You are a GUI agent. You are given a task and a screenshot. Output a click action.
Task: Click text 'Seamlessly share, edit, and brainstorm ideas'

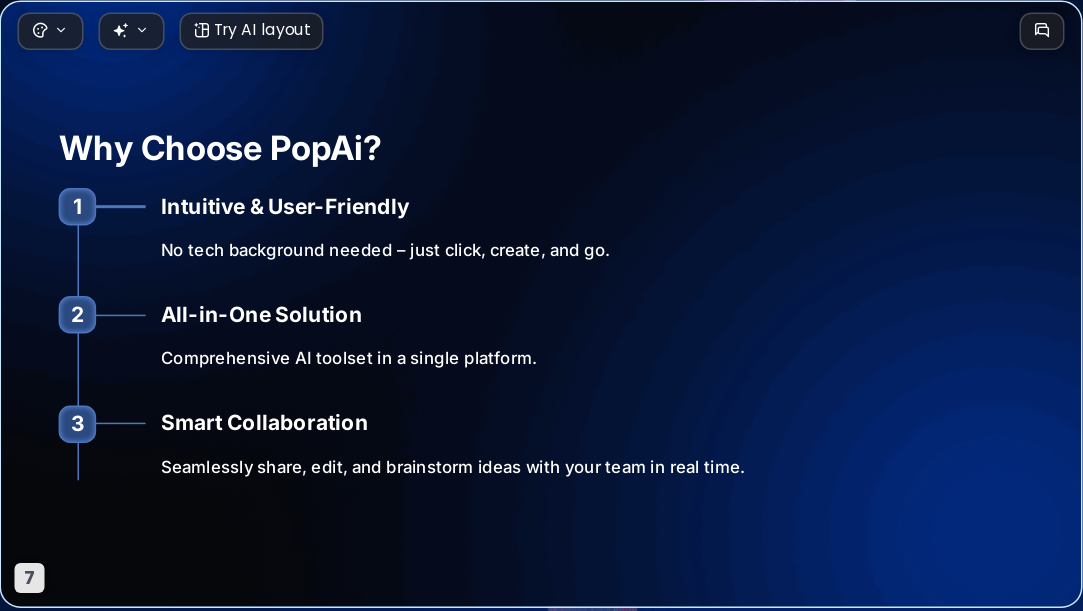(x=341, y=467)
